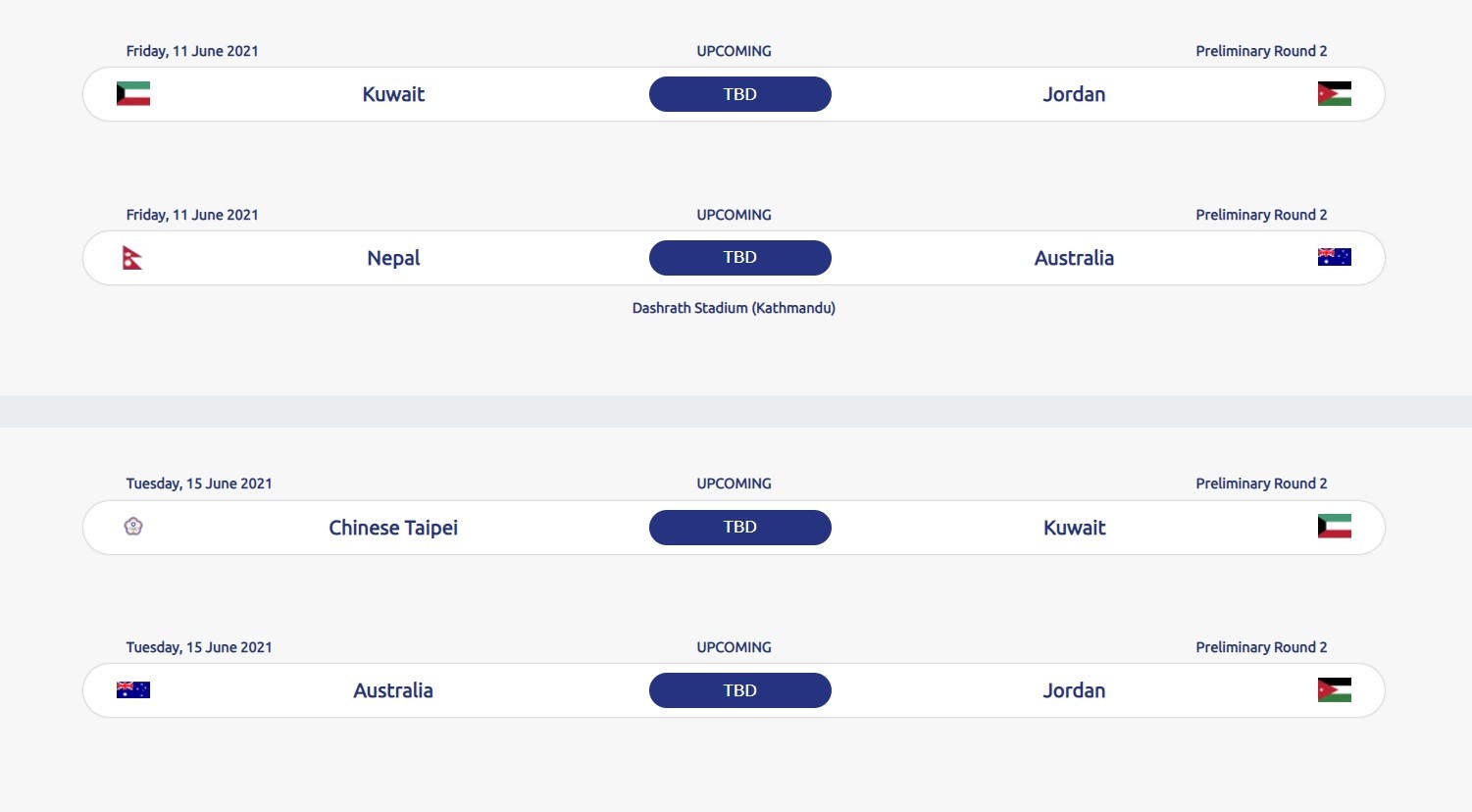Click Jordan team name in first match
This screenshot has height=812, width=1472.
pos(1074,94)
